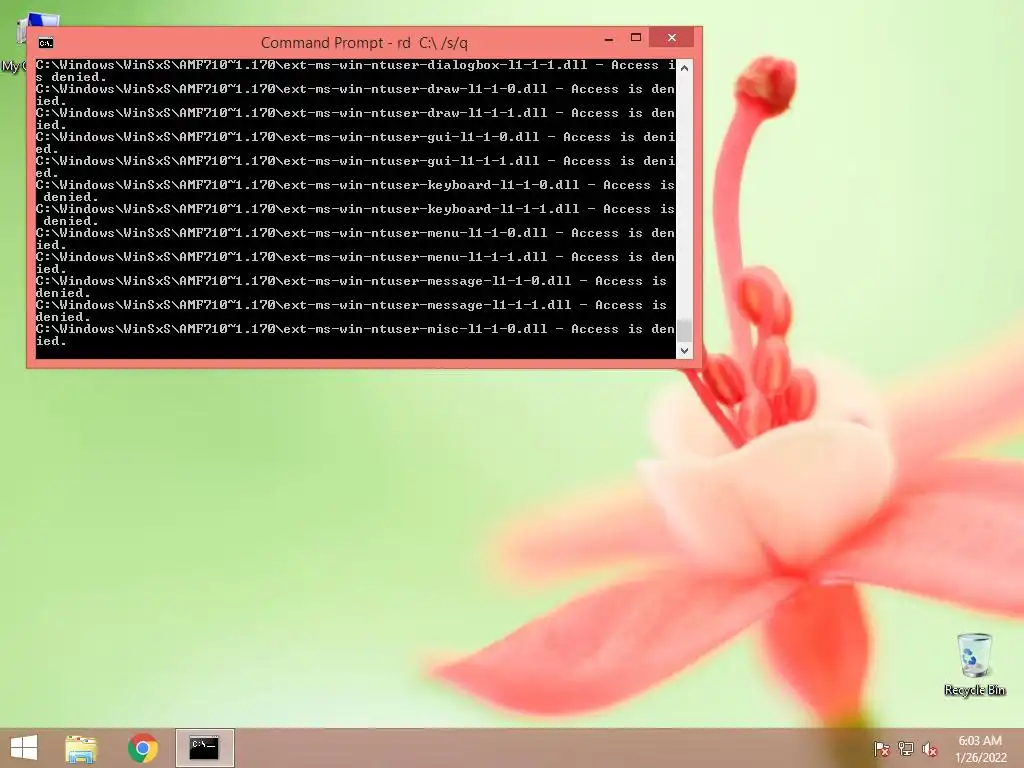Click the console scrollbar thumb
The width and height of the screenshot is (1024, 768).
pos(684,330)
